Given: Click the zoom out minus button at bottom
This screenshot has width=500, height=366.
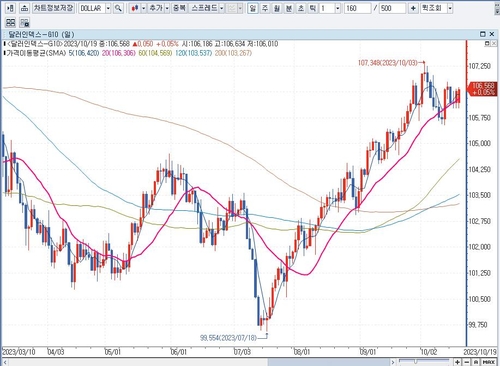Looking at the screenshot, I should (467, 362).
